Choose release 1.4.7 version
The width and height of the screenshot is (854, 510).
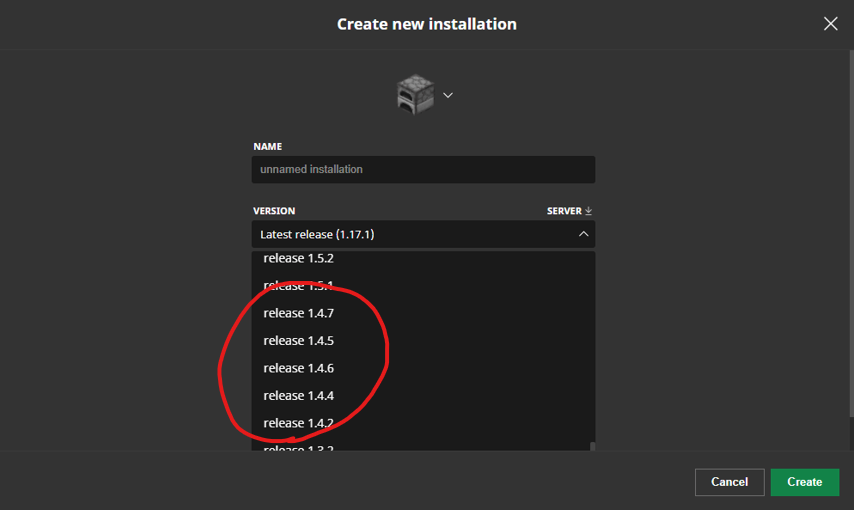(x=299, y=313)
